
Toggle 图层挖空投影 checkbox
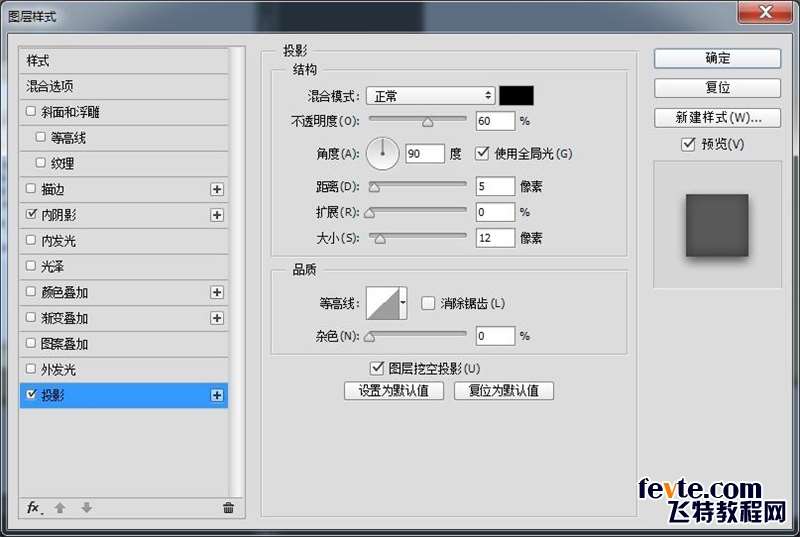(x=377, y=368)
